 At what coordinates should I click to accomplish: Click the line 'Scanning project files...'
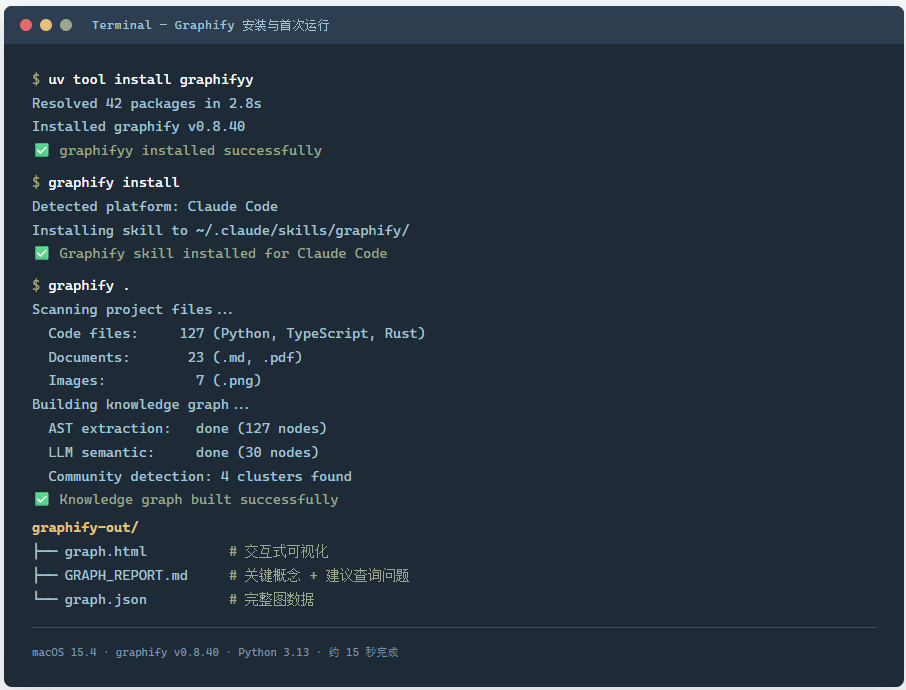click(132, 310)
